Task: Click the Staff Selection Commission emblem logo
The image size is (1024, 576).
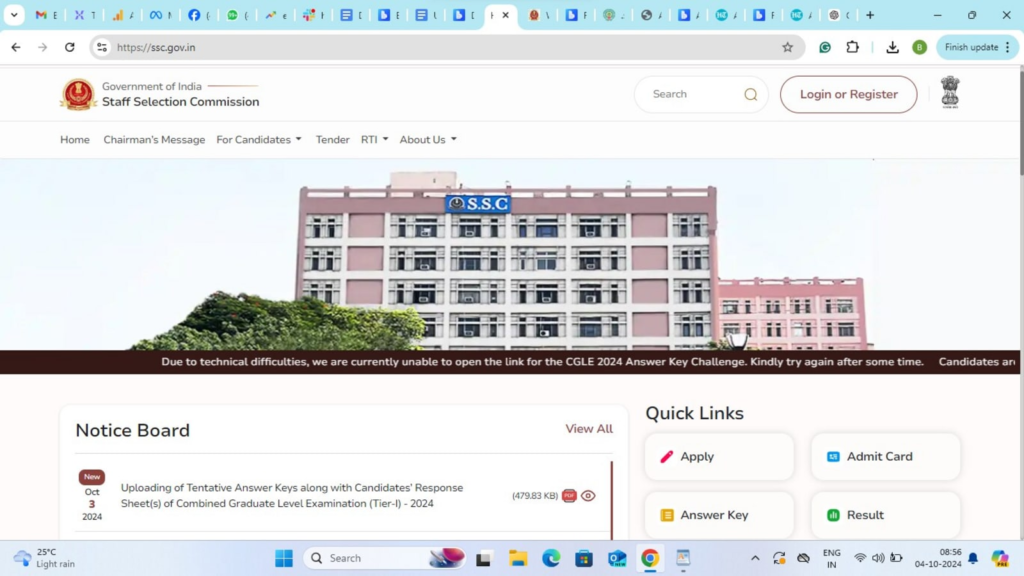Action: tap(78, 94)
